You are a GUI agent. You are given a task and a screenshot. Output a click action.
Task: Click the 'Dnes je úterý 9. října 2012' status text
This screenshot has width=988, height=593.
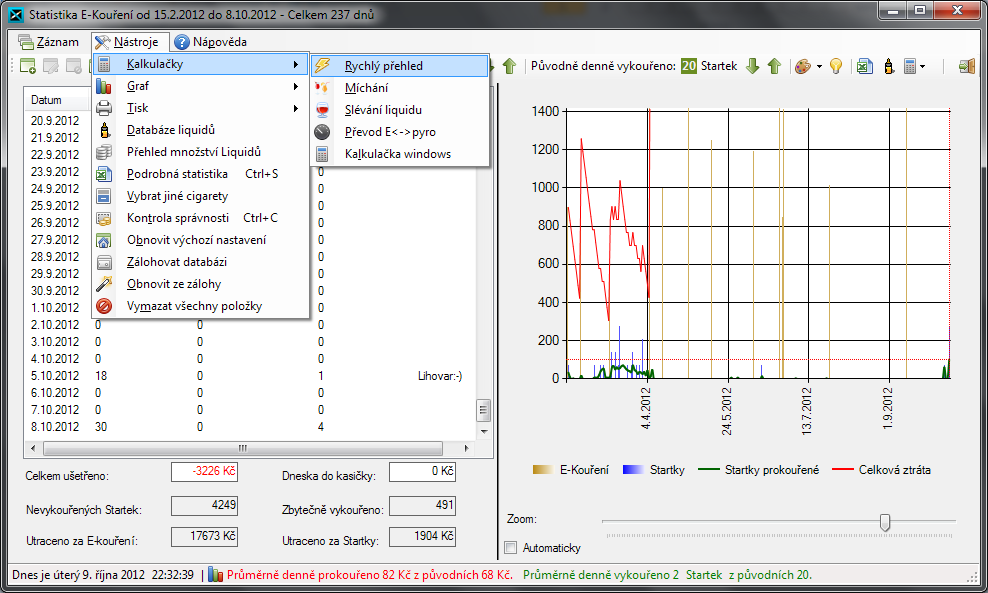coord(78,575)
